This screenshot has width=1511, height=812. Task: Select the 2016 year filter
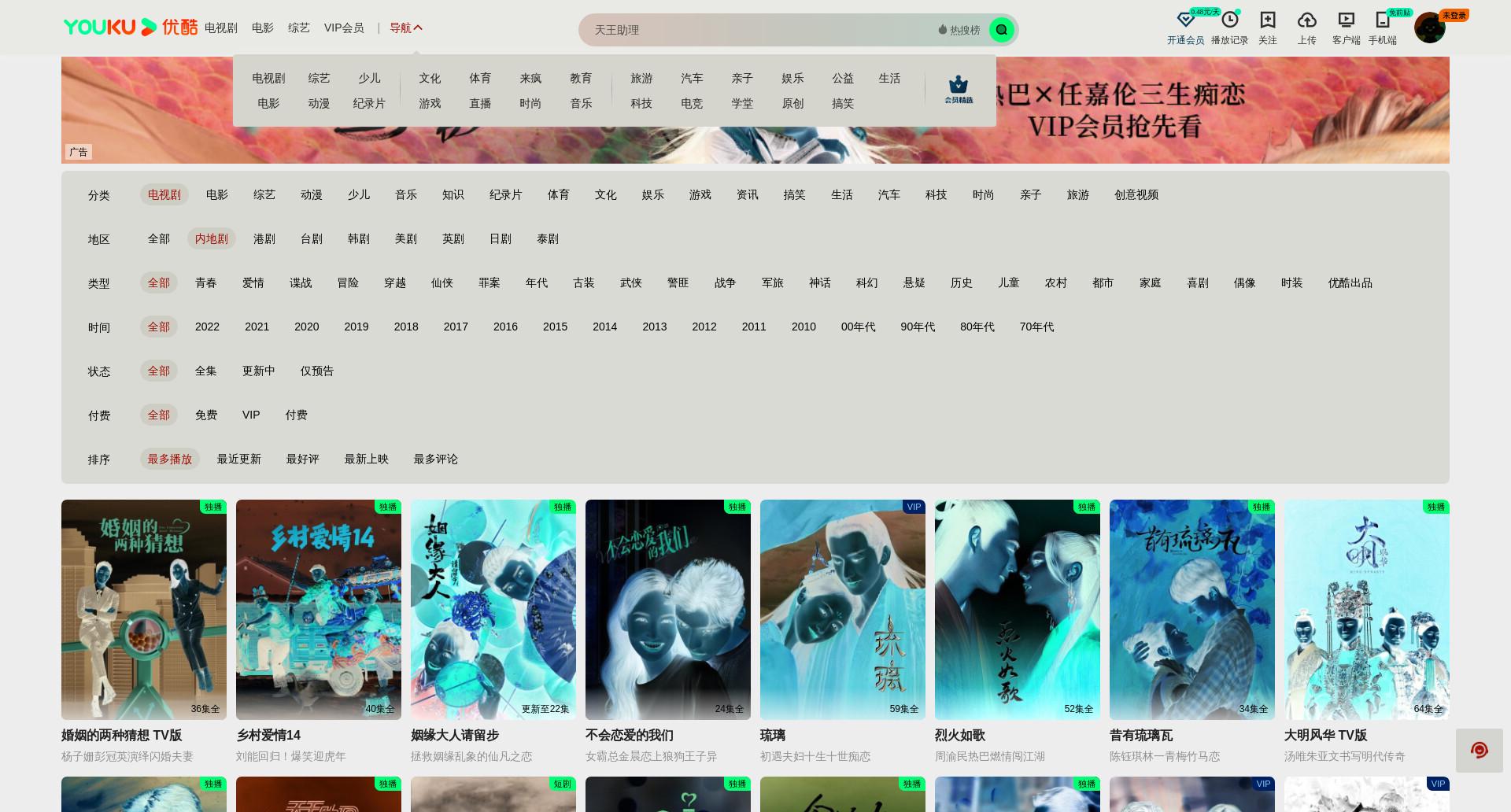click(505, 327)
